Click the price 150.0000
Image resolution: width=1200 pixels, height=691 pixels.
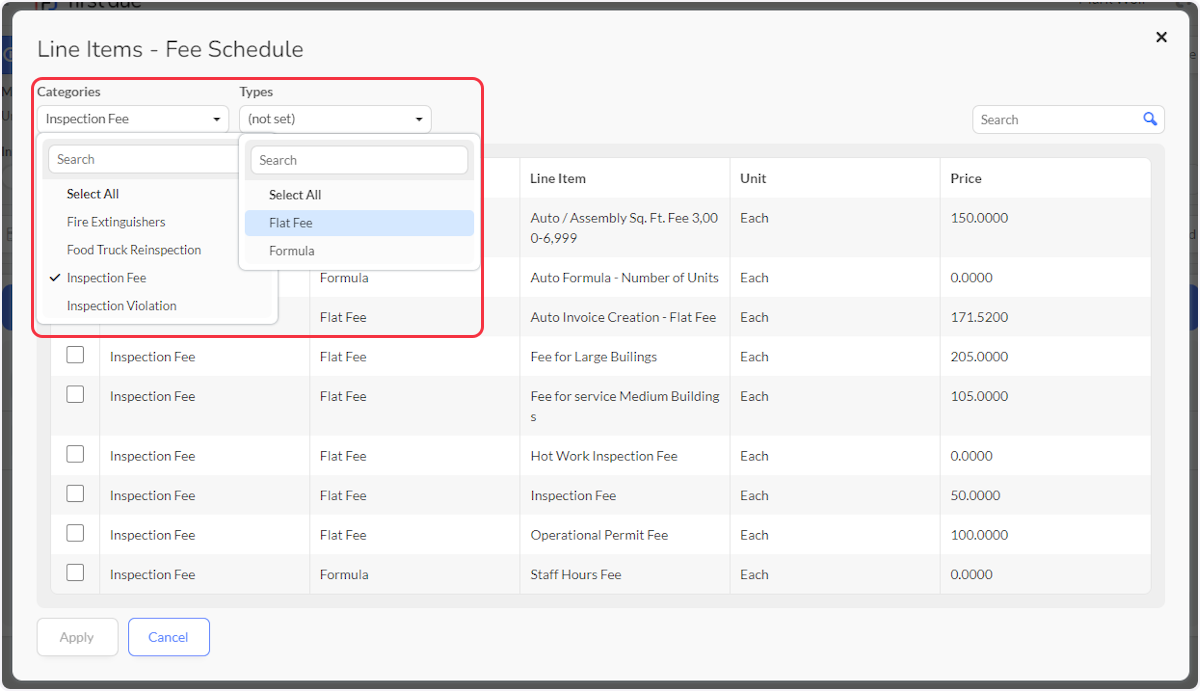click(979, 218)
